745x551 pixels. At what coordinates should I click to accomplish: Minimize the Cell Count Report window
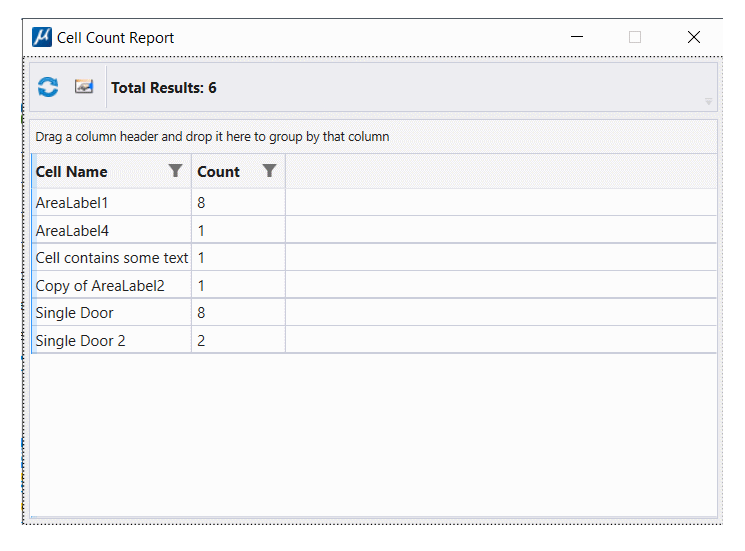(x=577, y=37)
